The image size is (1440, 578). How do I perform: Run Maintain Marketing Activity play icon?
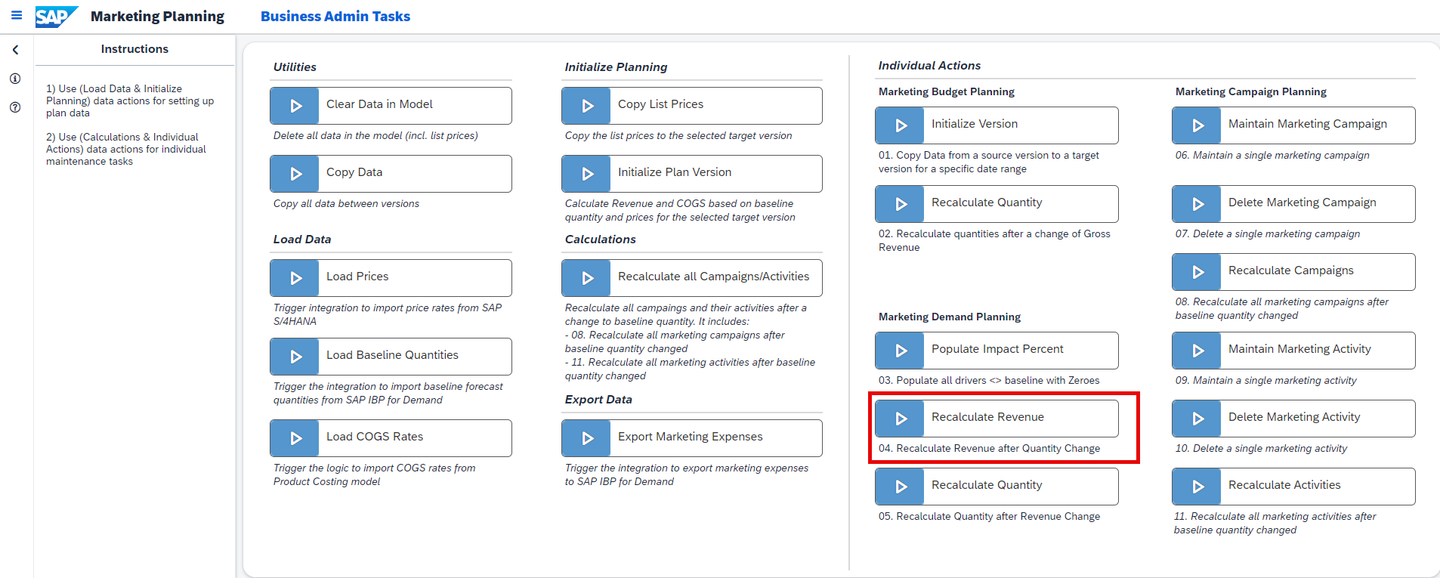pos(1197,350)
